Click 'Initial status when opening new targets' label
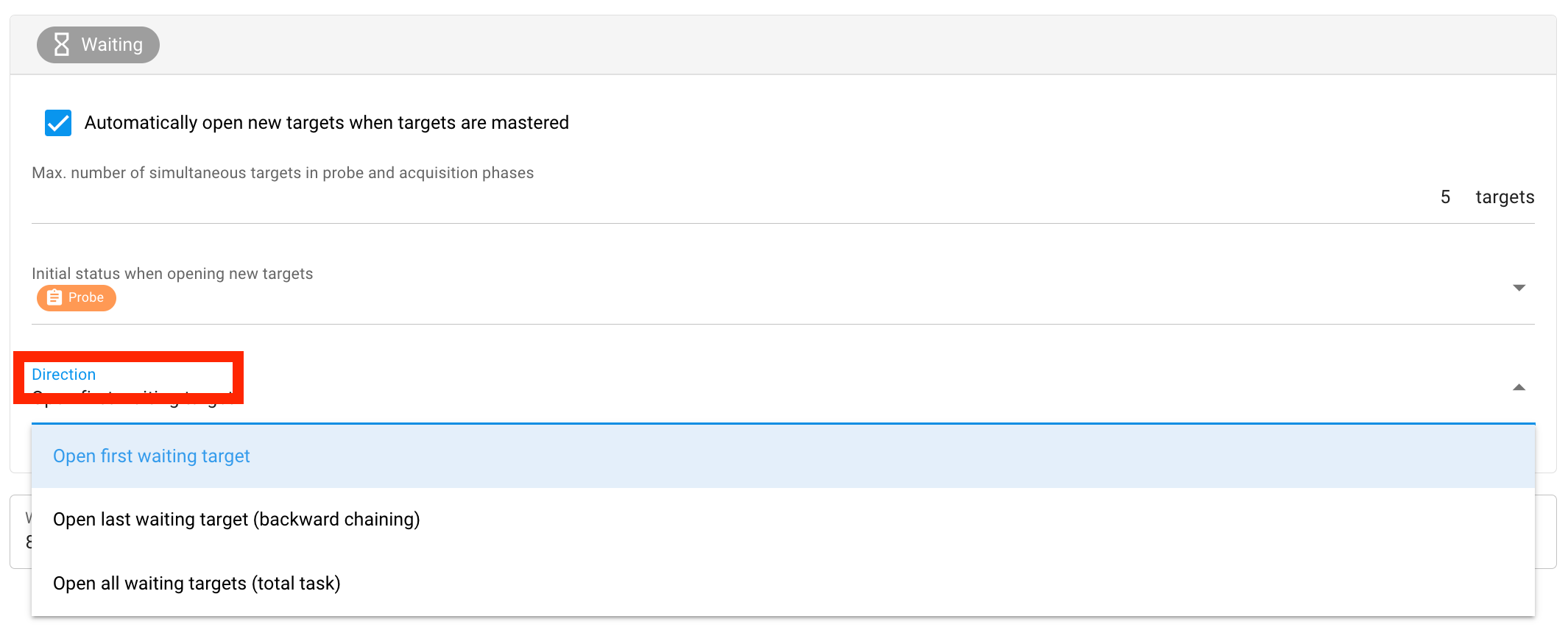This screenshot has width=1568, height=633. [x=172, y=274]
